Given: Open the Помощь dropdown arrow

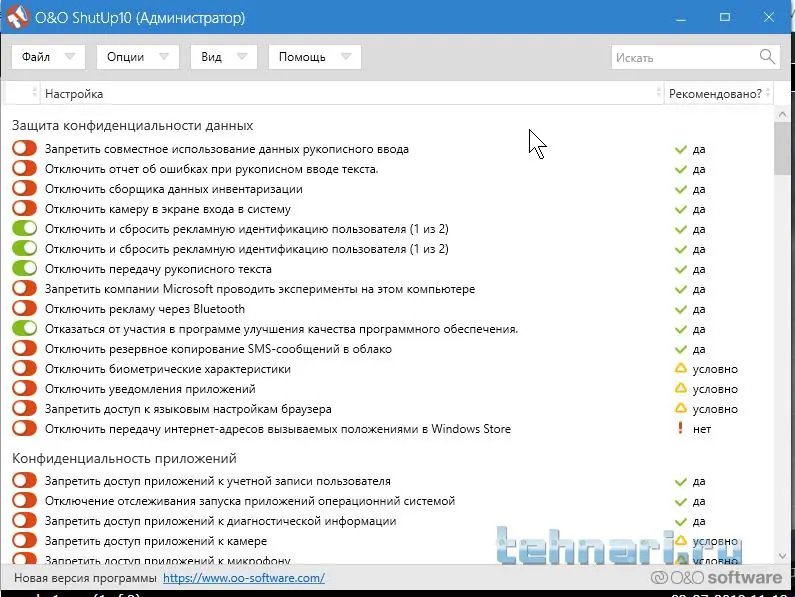Looking at the screenshot, I should coord(346,56).
